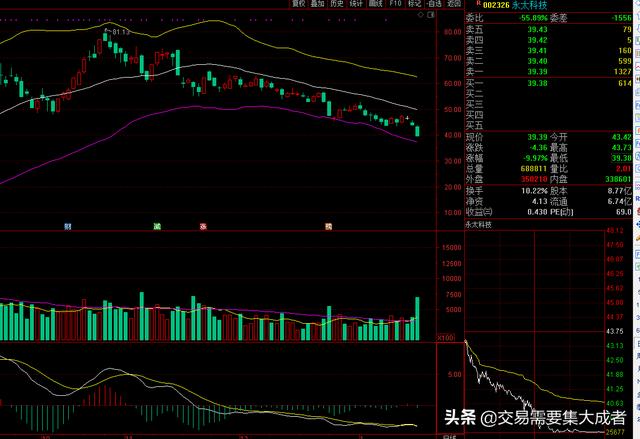
Task: Click the tallest final volume bar
Action: pyautogui.click(x=417, y=319)
